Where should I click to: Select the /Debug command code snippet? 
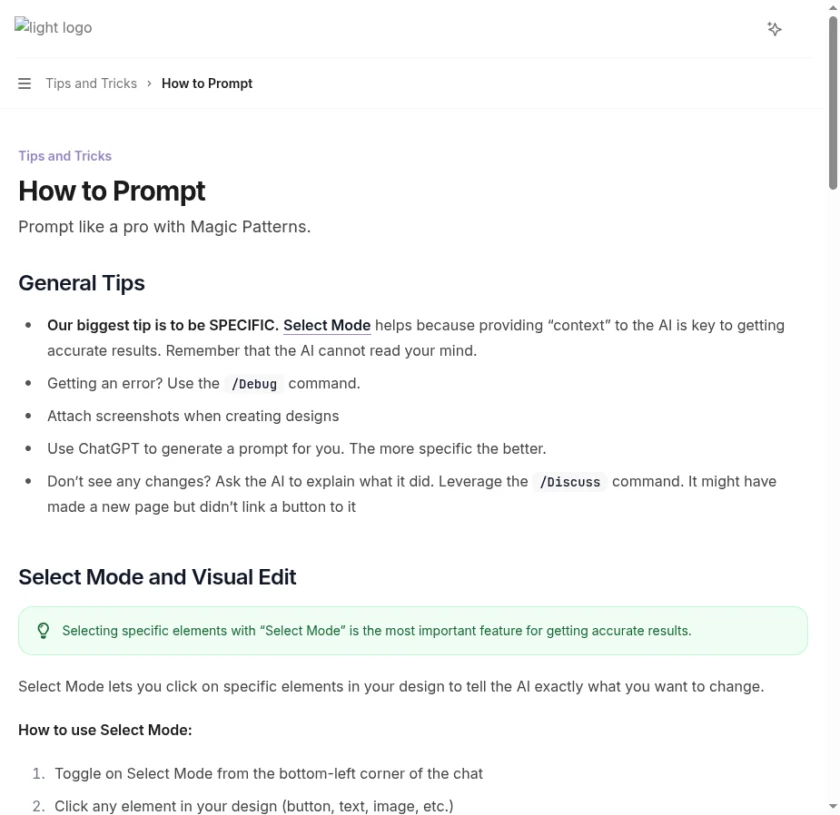tap(253, 383)
